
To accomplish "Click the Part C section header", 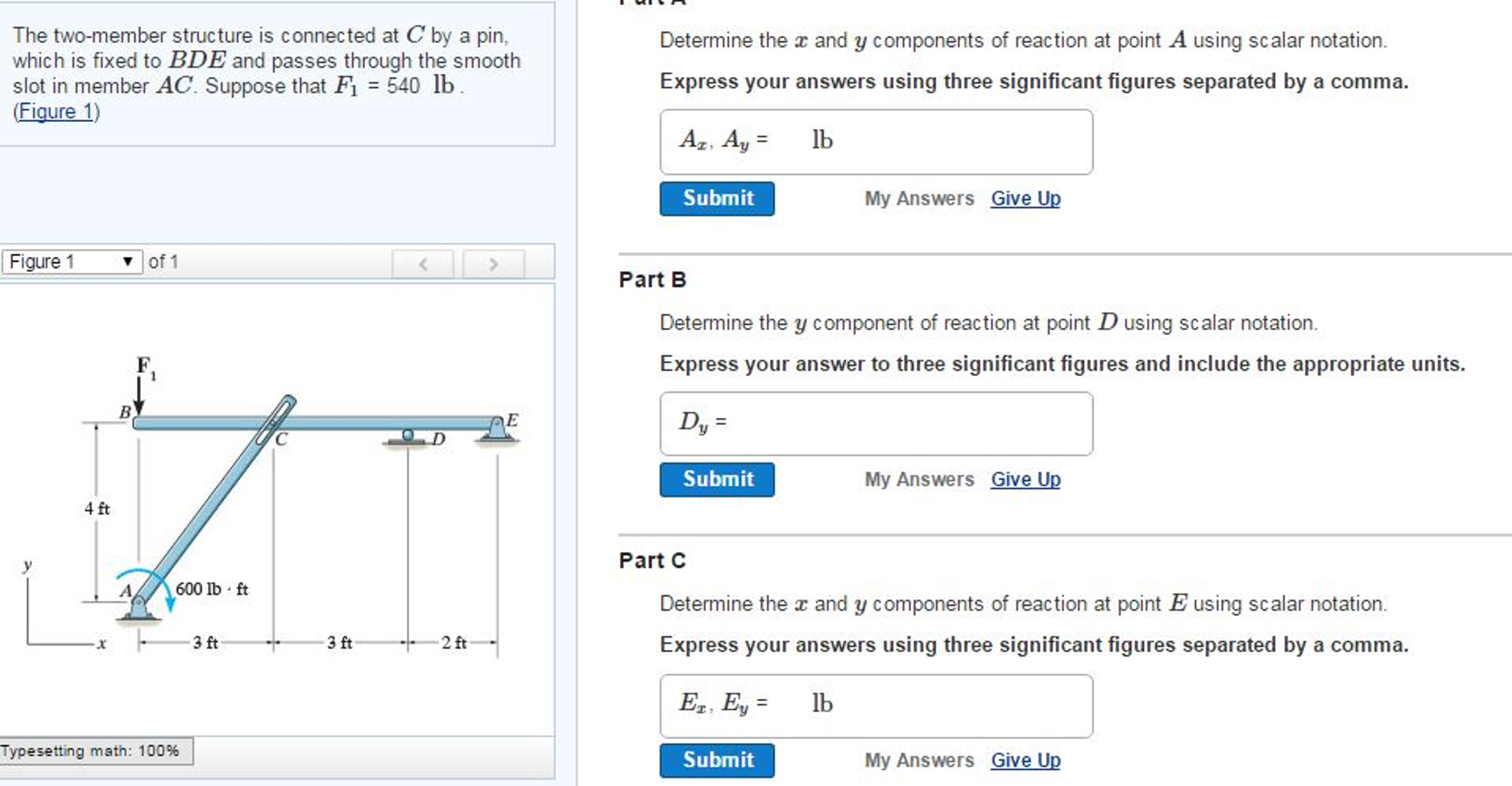I will [651, 561].
